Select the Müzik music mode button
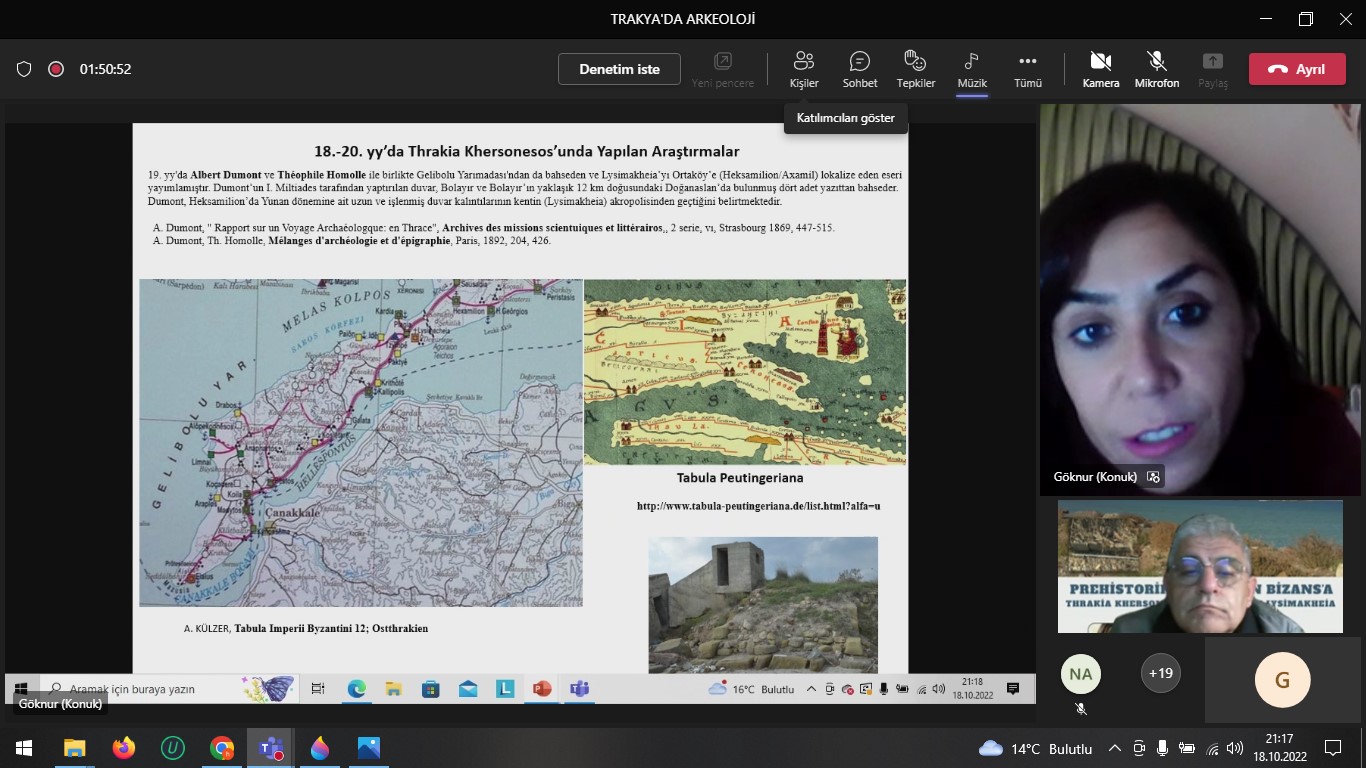Image resolution: width=1366 pixels, height=768 pixels. tap(972, 70)
